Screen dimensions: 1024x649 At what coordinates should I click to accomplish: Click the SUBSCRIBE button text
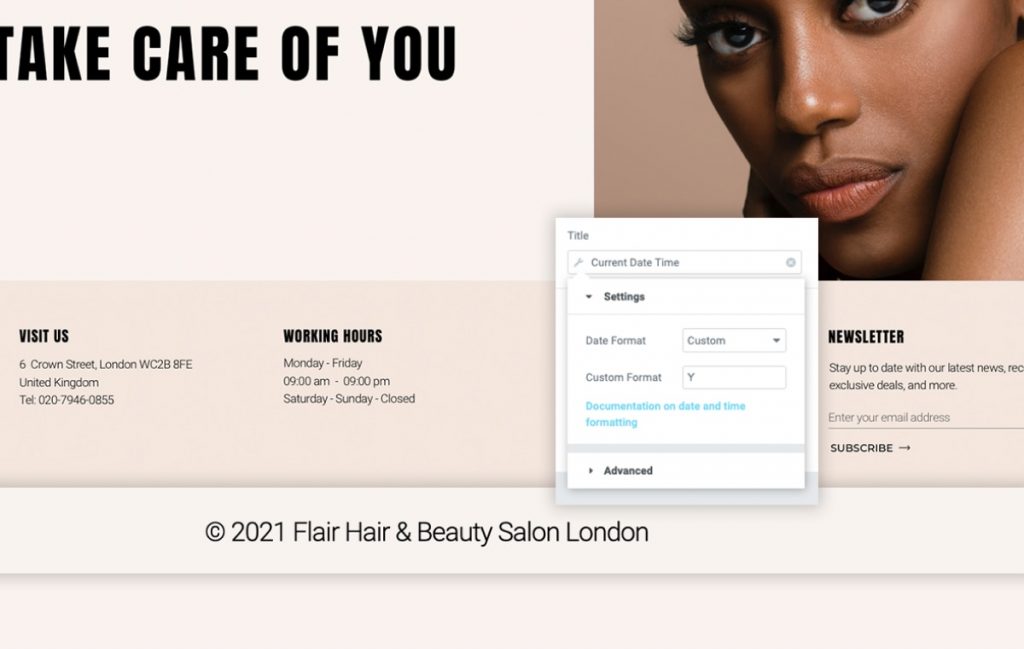click(861, 448)
